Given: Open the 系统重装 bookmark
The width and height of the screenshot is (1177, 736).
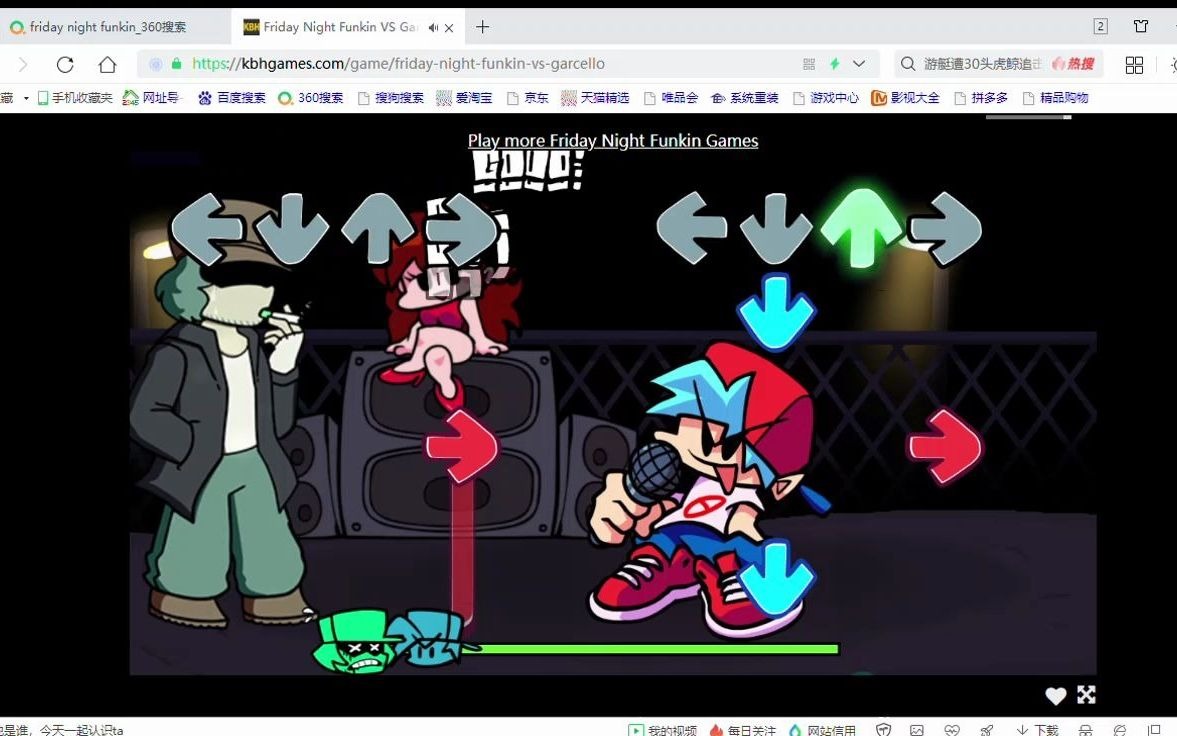Looking at the screenshot, I should click(745, 98).
